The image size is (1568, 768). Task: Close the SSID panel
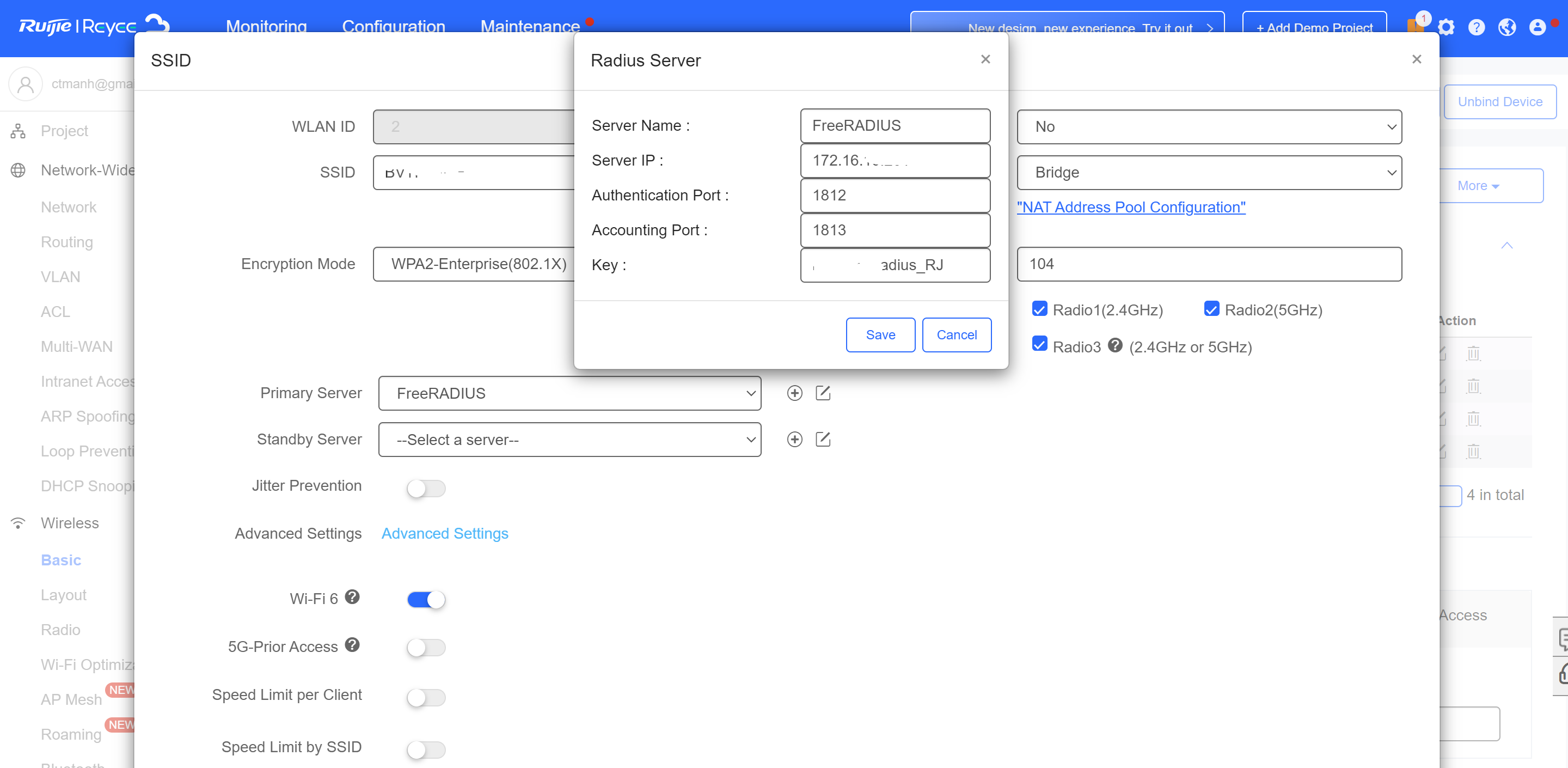[x=1417, y=59]
